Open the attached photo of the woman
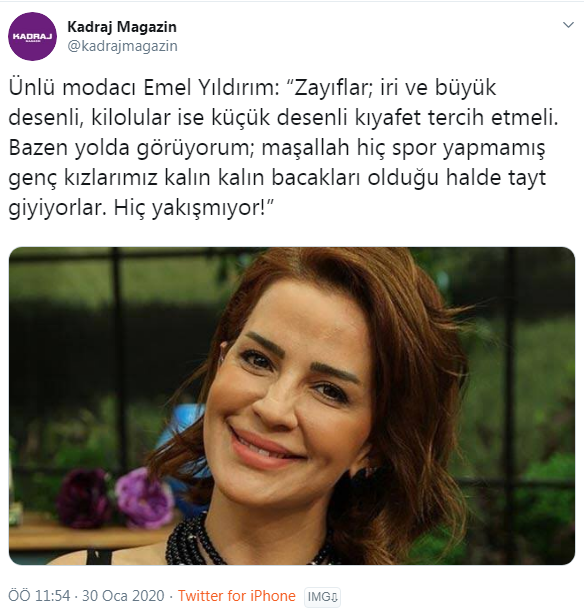Viewport: 584px width, 615px height. point(292,406)
